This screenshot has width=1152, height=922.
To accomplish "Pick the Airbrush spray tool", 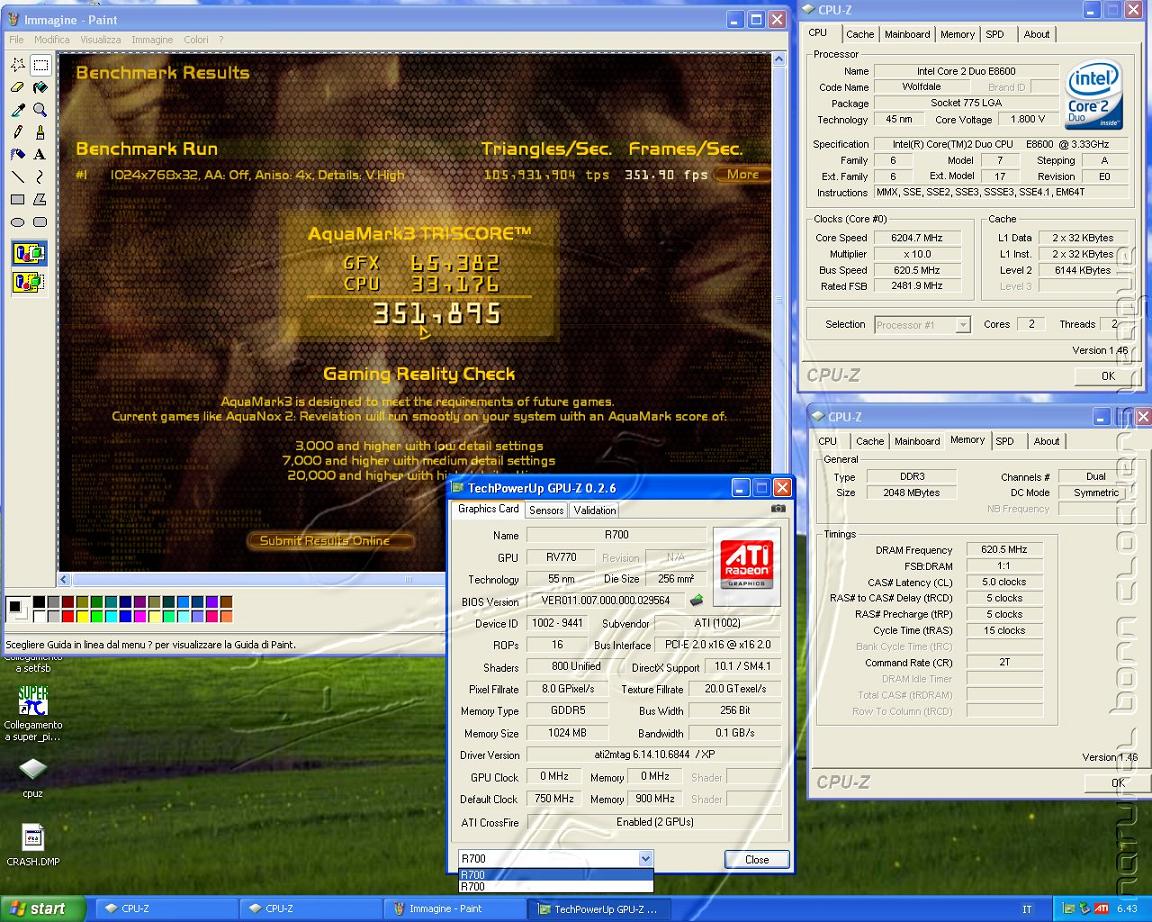I will (18, 154).
